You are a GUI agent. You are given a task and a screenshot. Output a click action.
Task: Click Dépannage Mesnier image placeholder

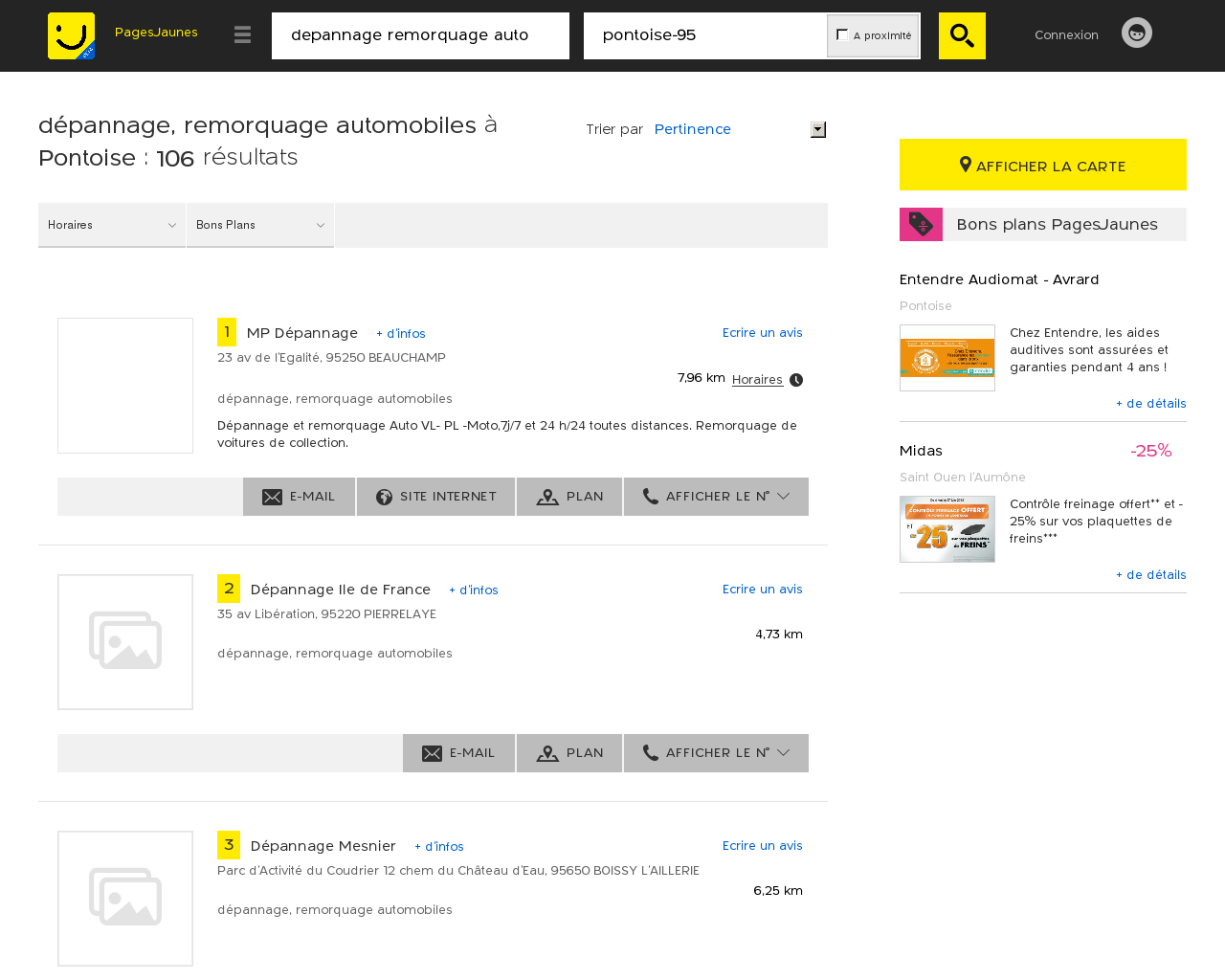125,899
